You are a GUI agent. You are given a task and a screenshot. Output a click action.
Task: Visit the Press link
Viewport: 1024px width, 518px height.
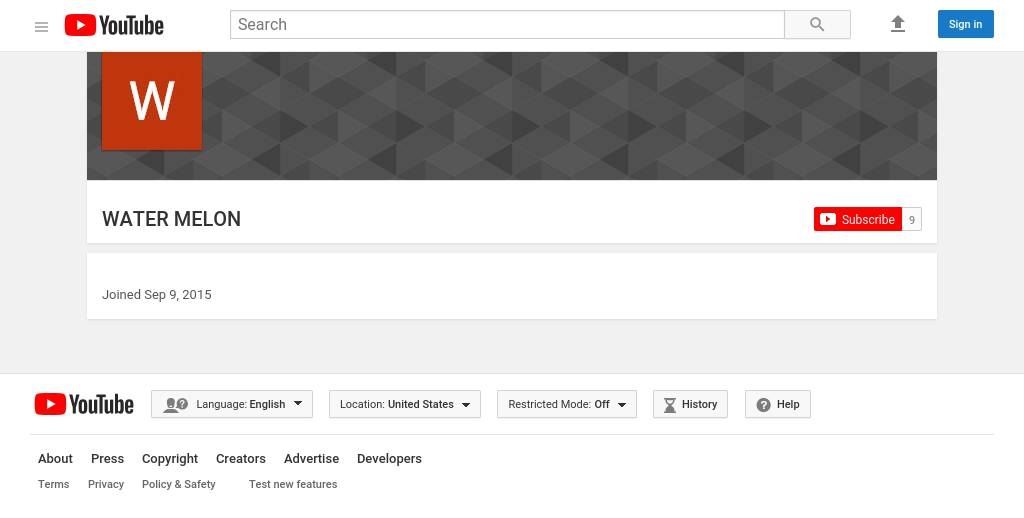[107, 459]
